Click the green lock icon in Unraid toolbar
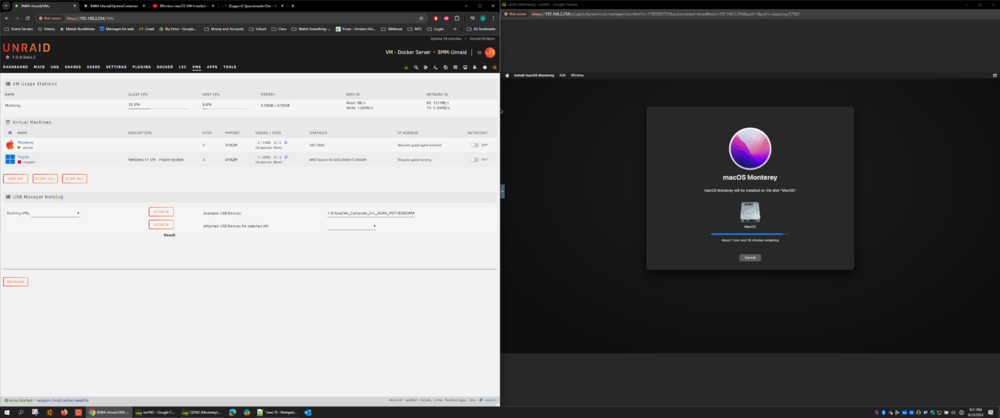 (406, 67)
